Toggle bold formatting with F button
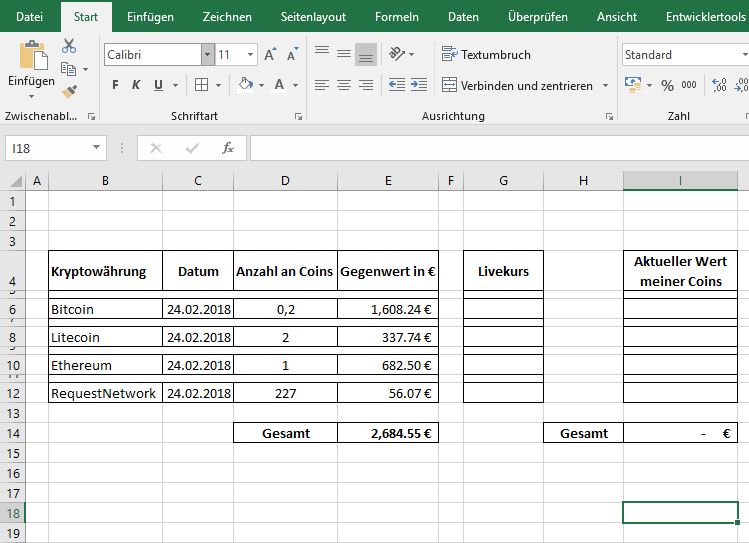The width and height of the screenshot is (749, 543). coord(116,85)
